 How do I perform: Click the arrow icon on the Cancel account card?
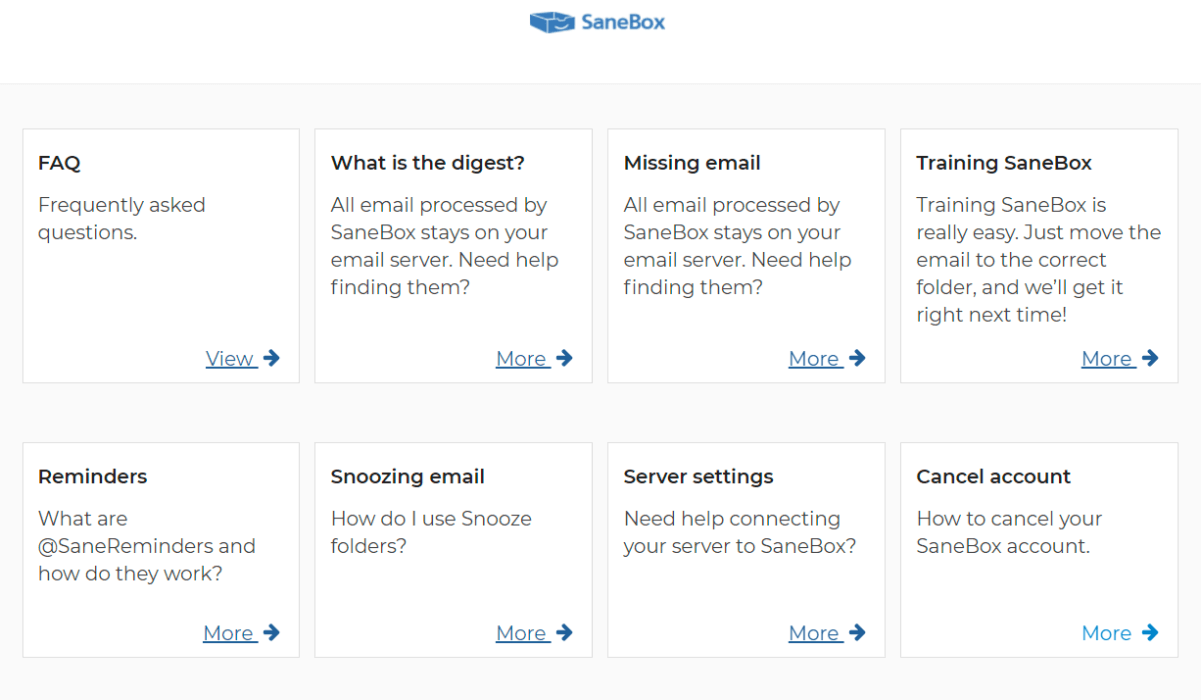[x=1150, y=632]
